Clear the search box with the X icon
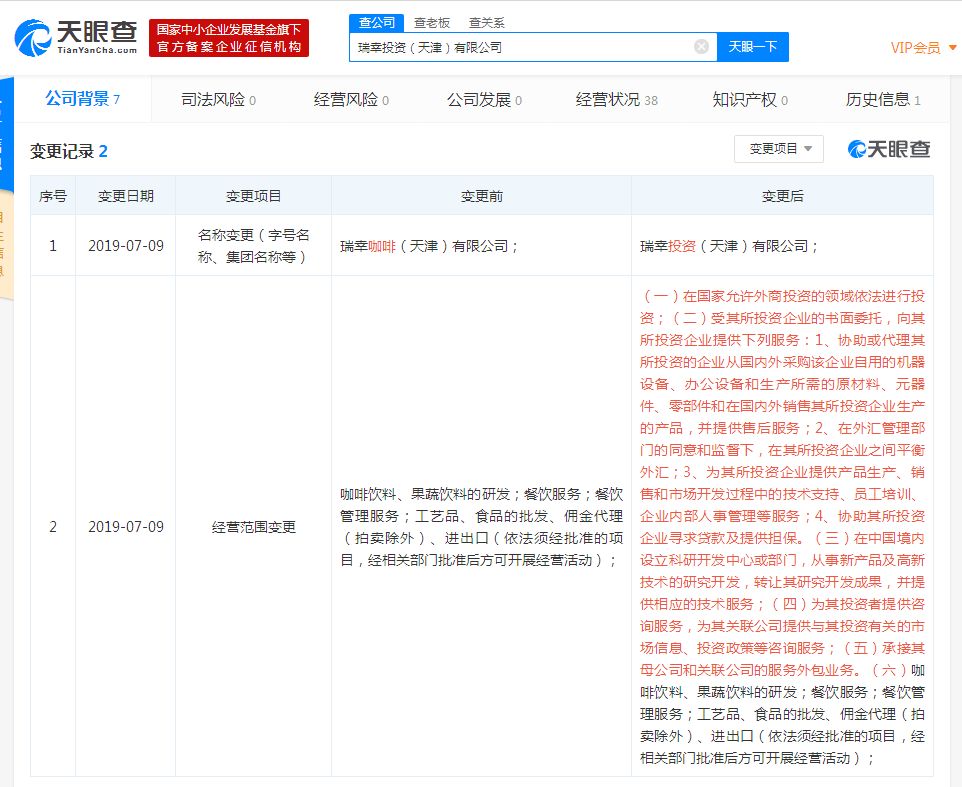962x787 pixels. pyautogui.click(x=701, y=47)
